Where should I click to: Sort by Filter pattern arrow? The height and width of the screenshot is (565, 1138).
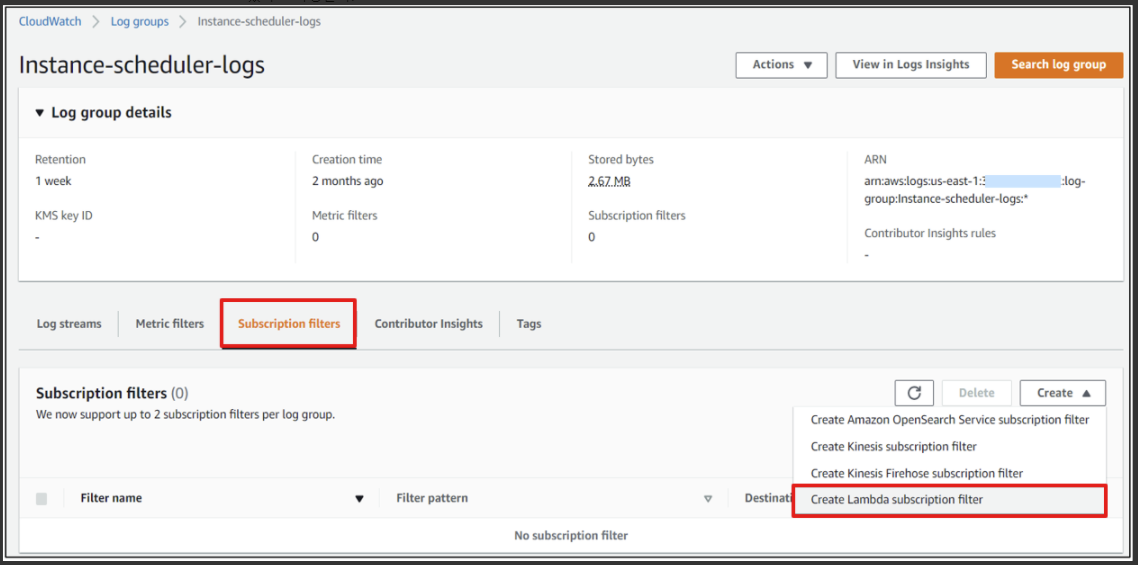(x=708, y=499)
